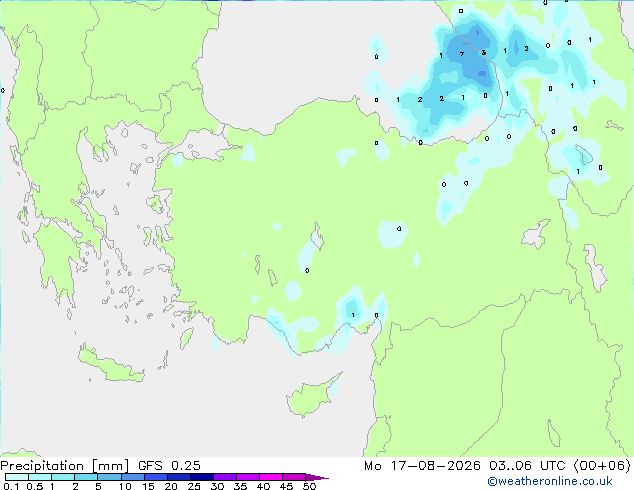
Task: Pick the 30–35 mm violet legend swatch
Action: tap(224, 477)
